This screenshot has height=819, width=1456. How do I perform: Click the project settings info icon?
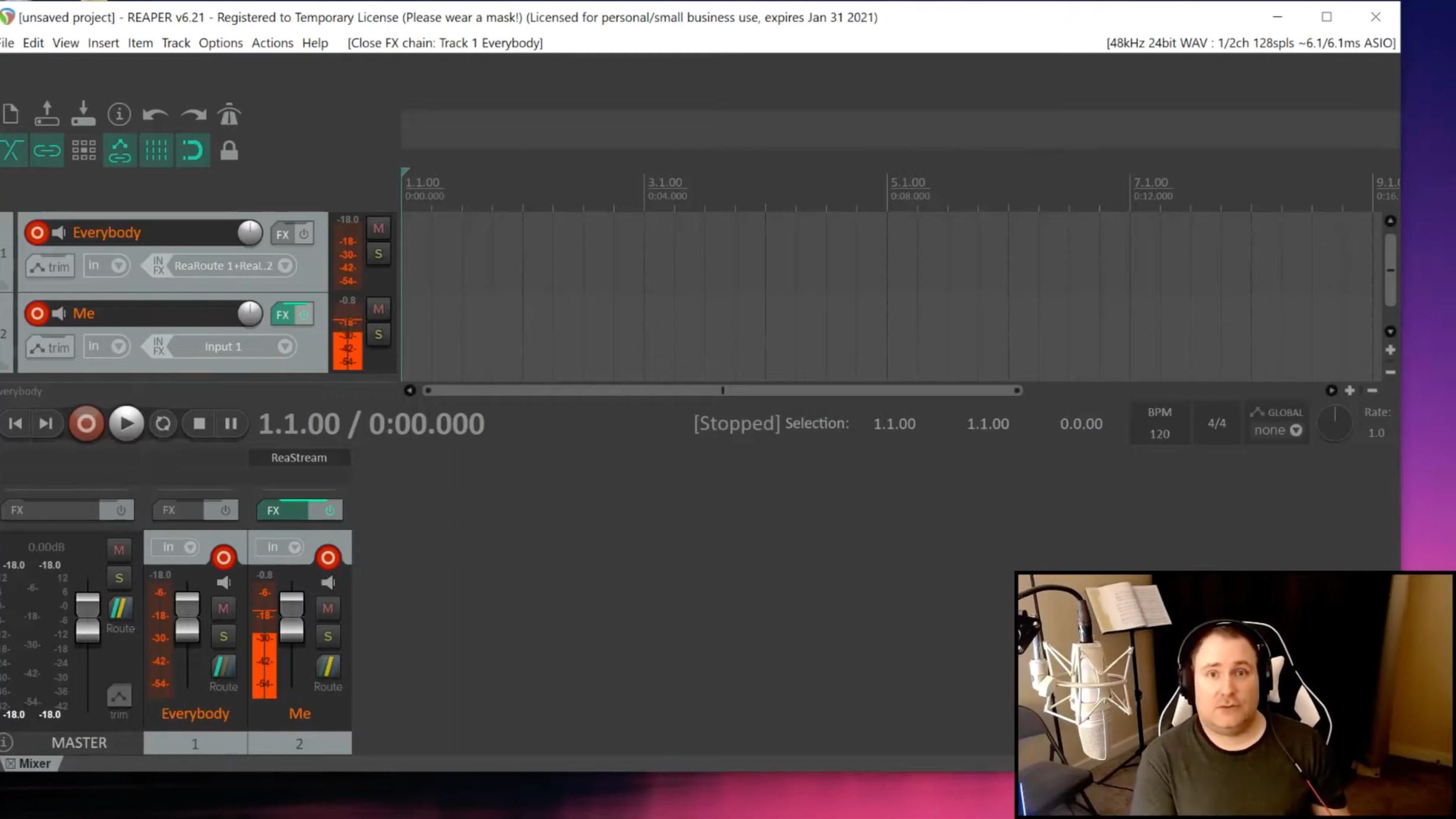click(x=119, y=114)
